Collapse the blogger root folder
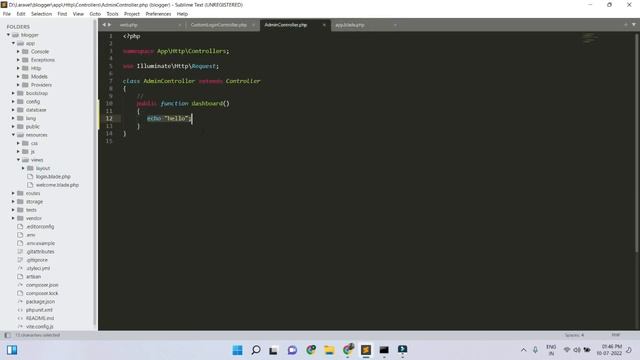This screenshot has height=360, width=640. tap(8, 35)
